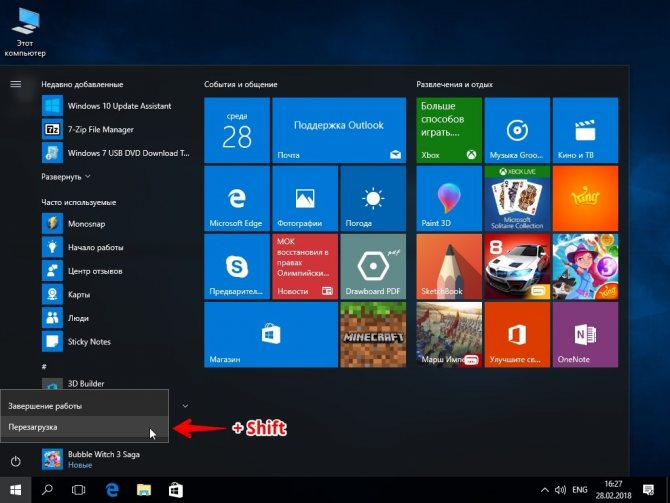Open 3D Builder app

coord(115,383)
